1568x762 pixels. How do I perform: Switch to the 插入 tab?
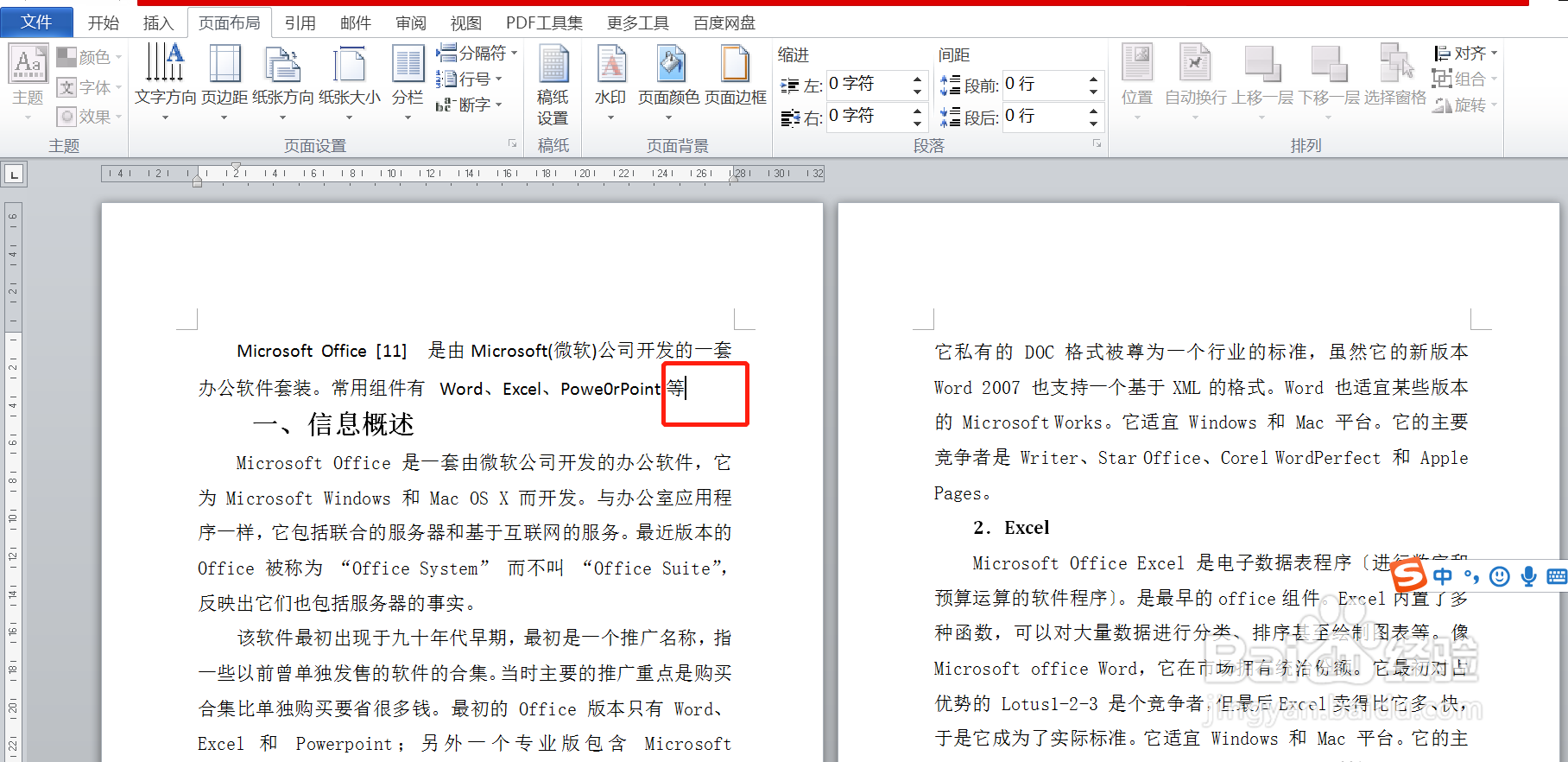click(158, 23)
